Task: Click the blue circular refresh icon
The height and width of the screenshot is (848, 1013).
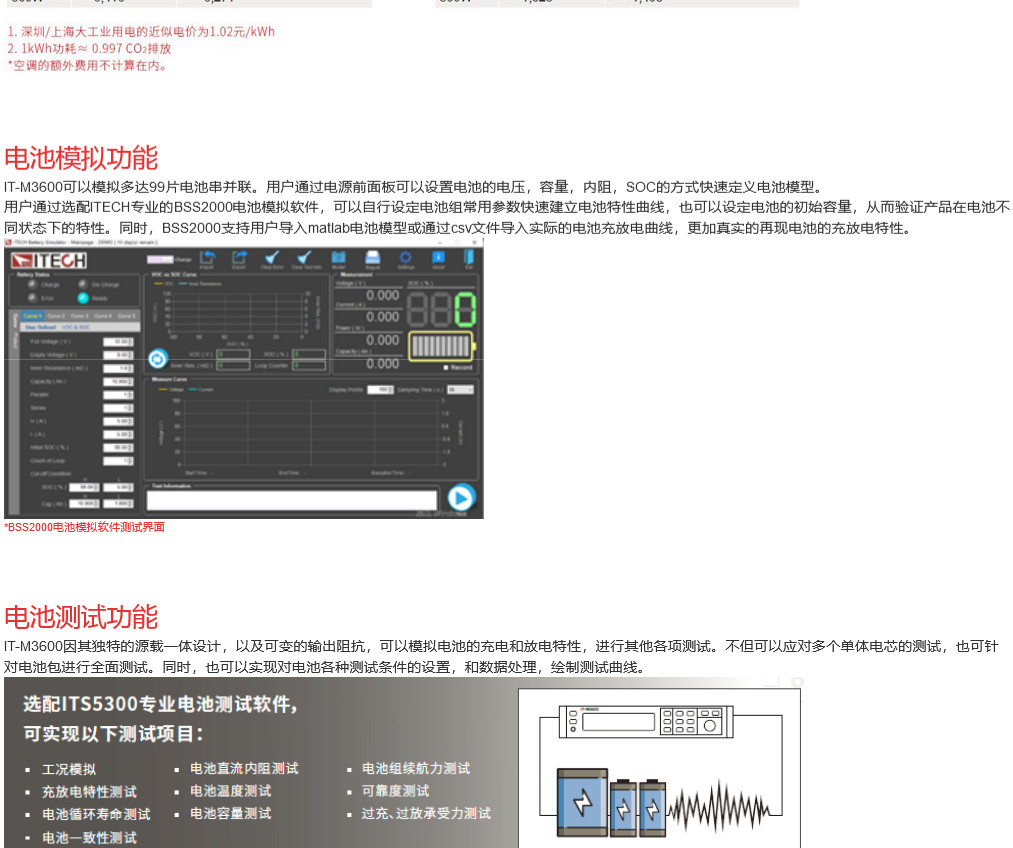Action: (157, 359)
